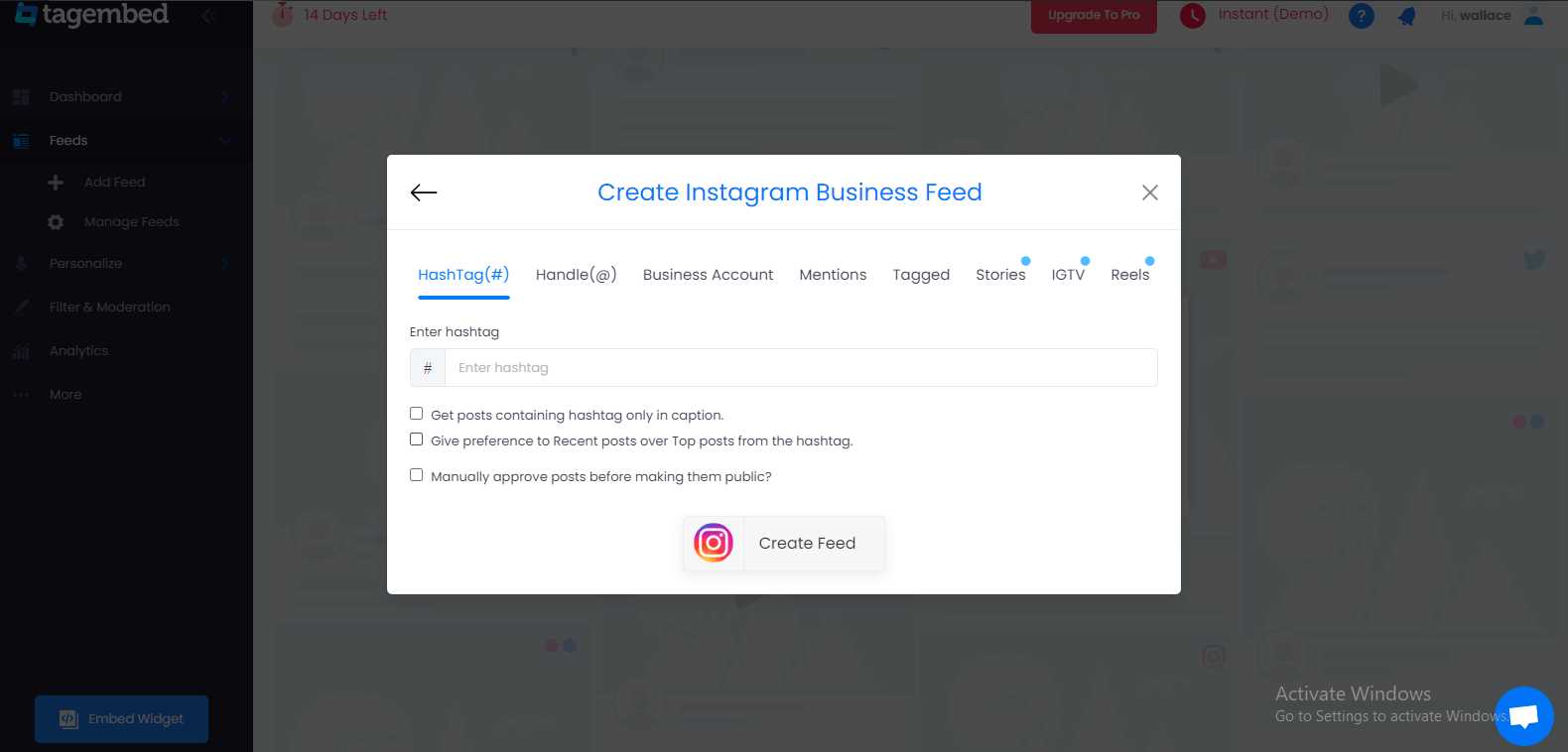Screen dimensions: 1568x752
Task: Select the IGTV tab
Action: 1068,275
